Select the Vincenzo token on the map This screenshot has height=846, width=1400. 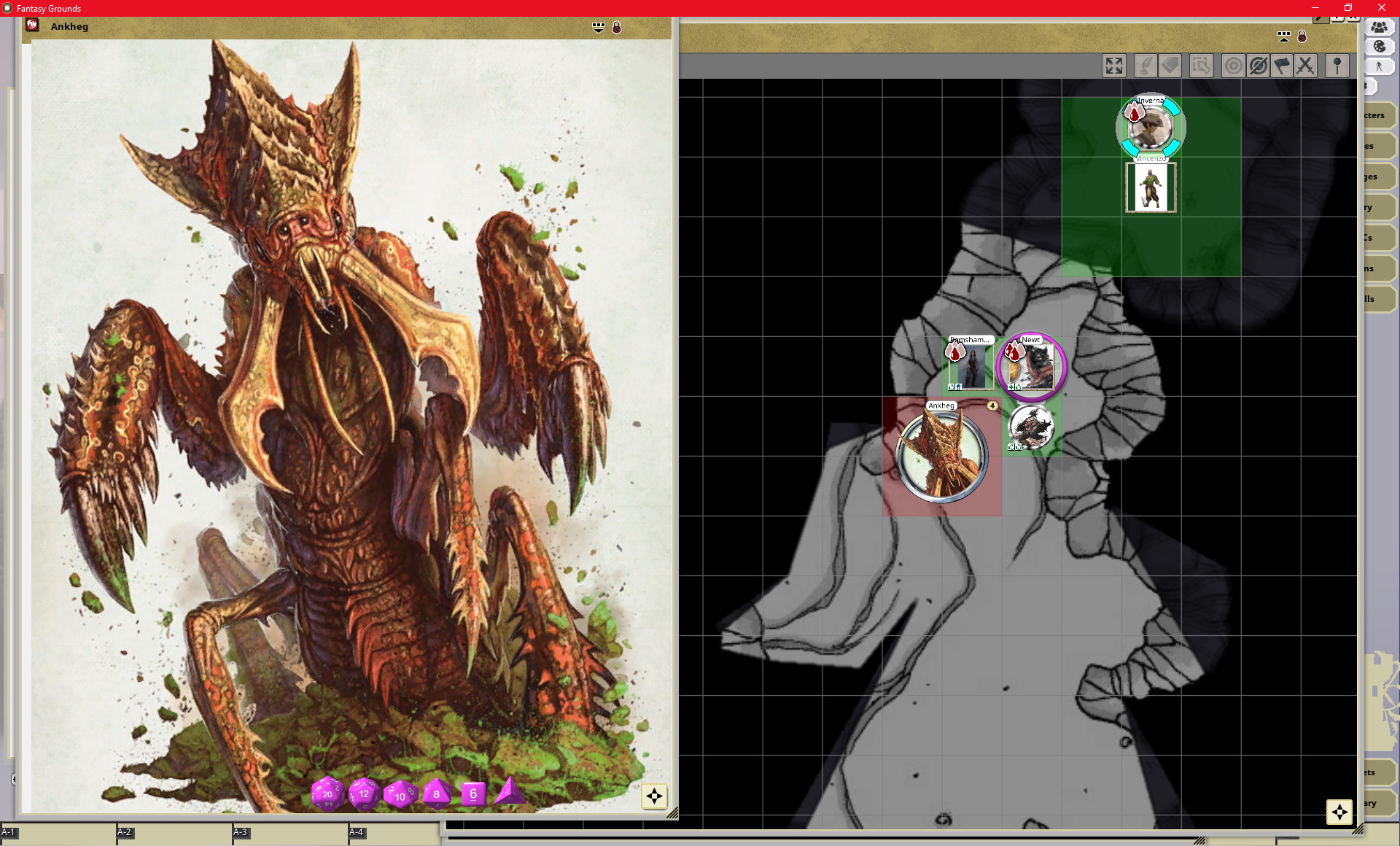click(1151, 187)
